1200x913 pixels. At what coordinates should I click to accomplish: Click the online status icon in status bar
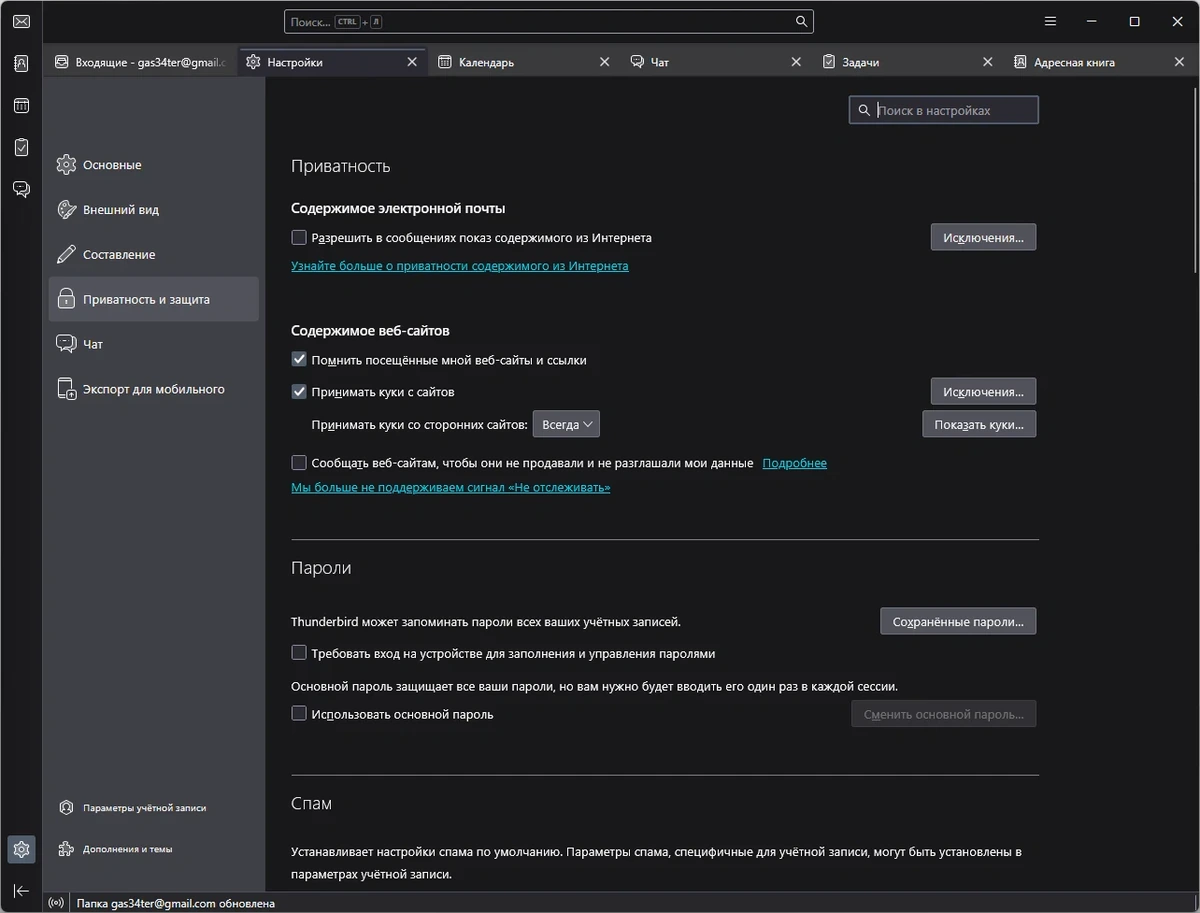56,903
